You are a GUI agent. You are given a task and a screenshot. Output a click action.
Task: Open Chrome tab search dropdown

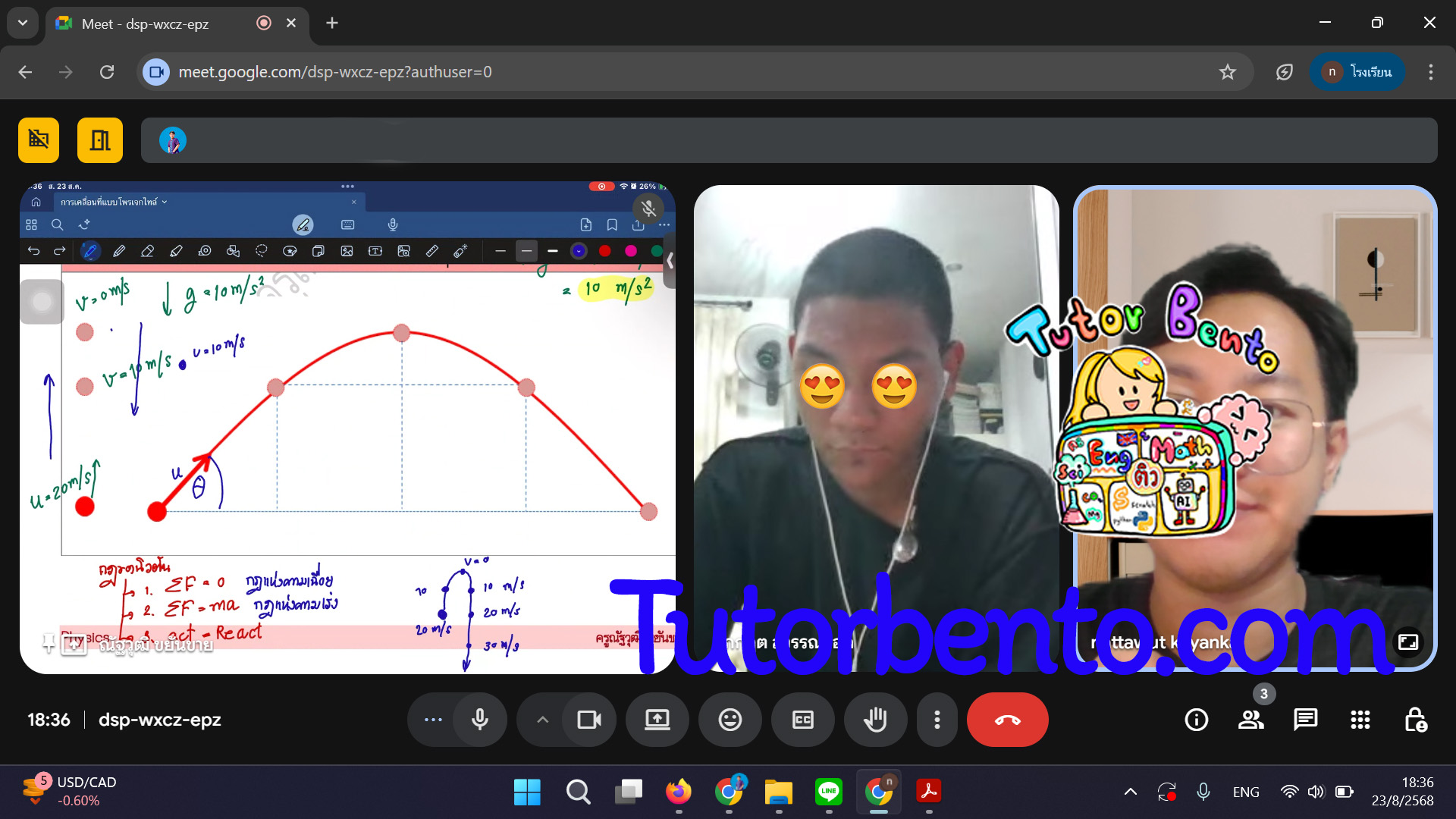(x=23, y=23)
